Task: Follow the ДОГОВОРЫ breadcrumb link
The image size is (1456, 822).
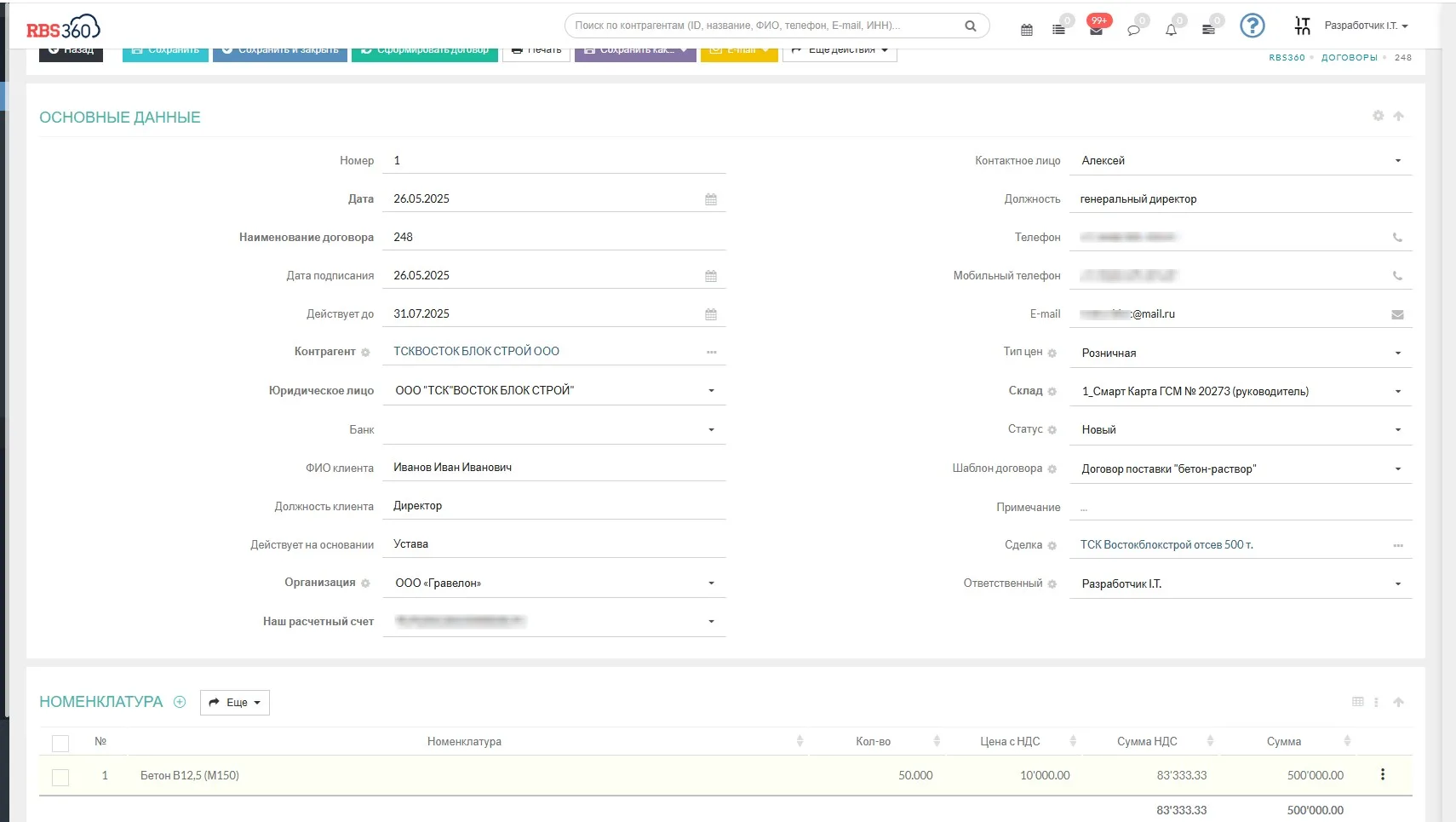Action: pyautogui.click(x=1349, y=58)
